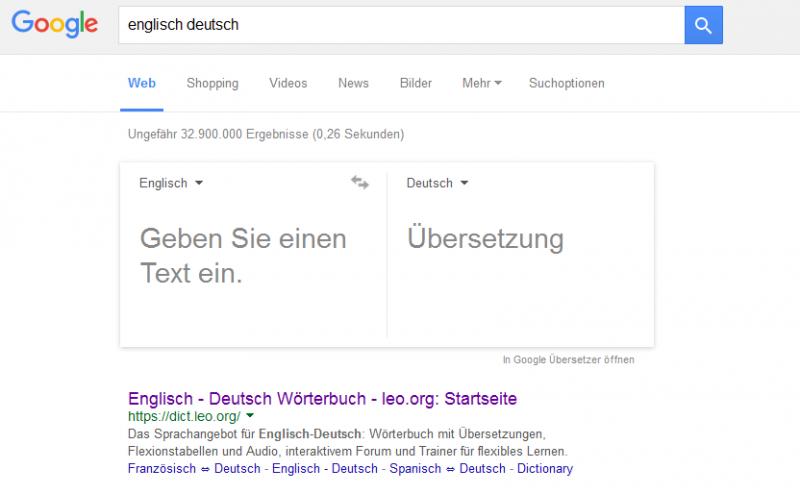
Task: Open the 'Englisch - Deutsch' sitelink
Action: click(x=325, y=468)
